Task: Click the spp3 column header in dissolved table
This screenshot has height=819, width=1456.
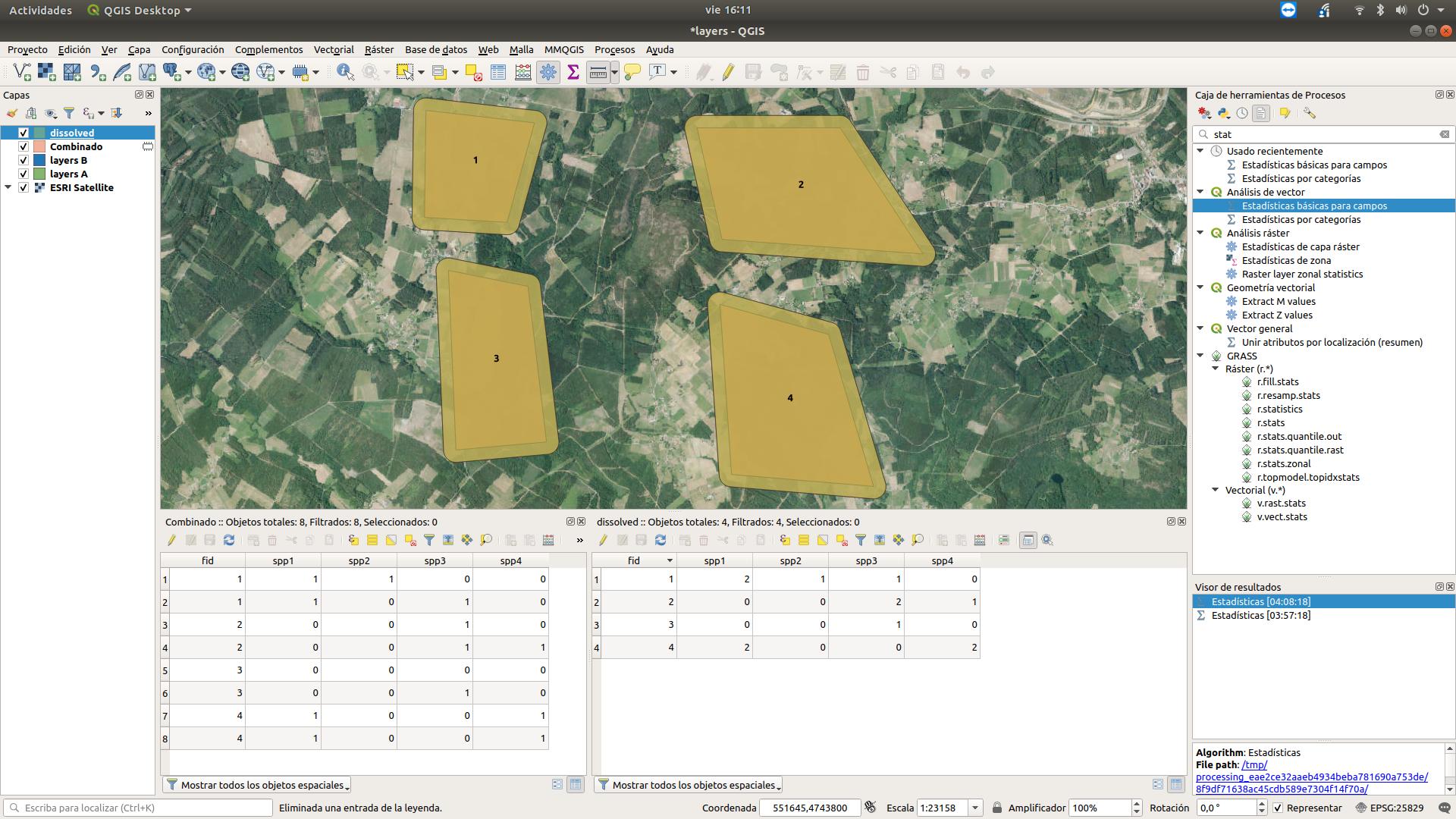Action: [866, 560]
